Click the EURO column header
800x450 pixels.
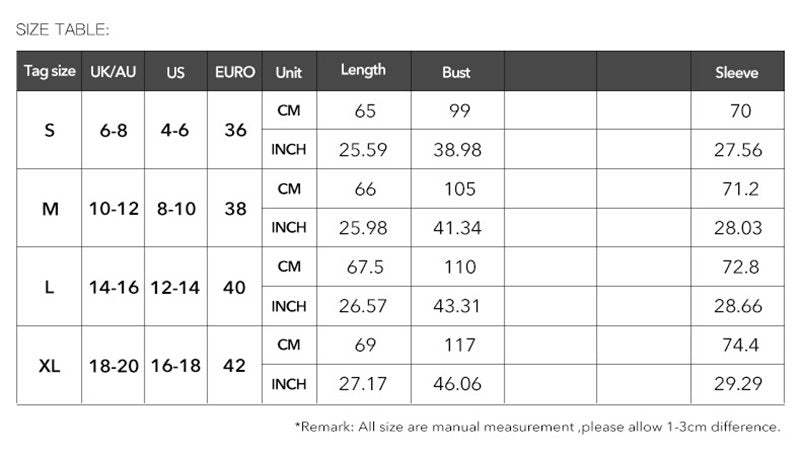pyautogui.click(x=235, y=72)
